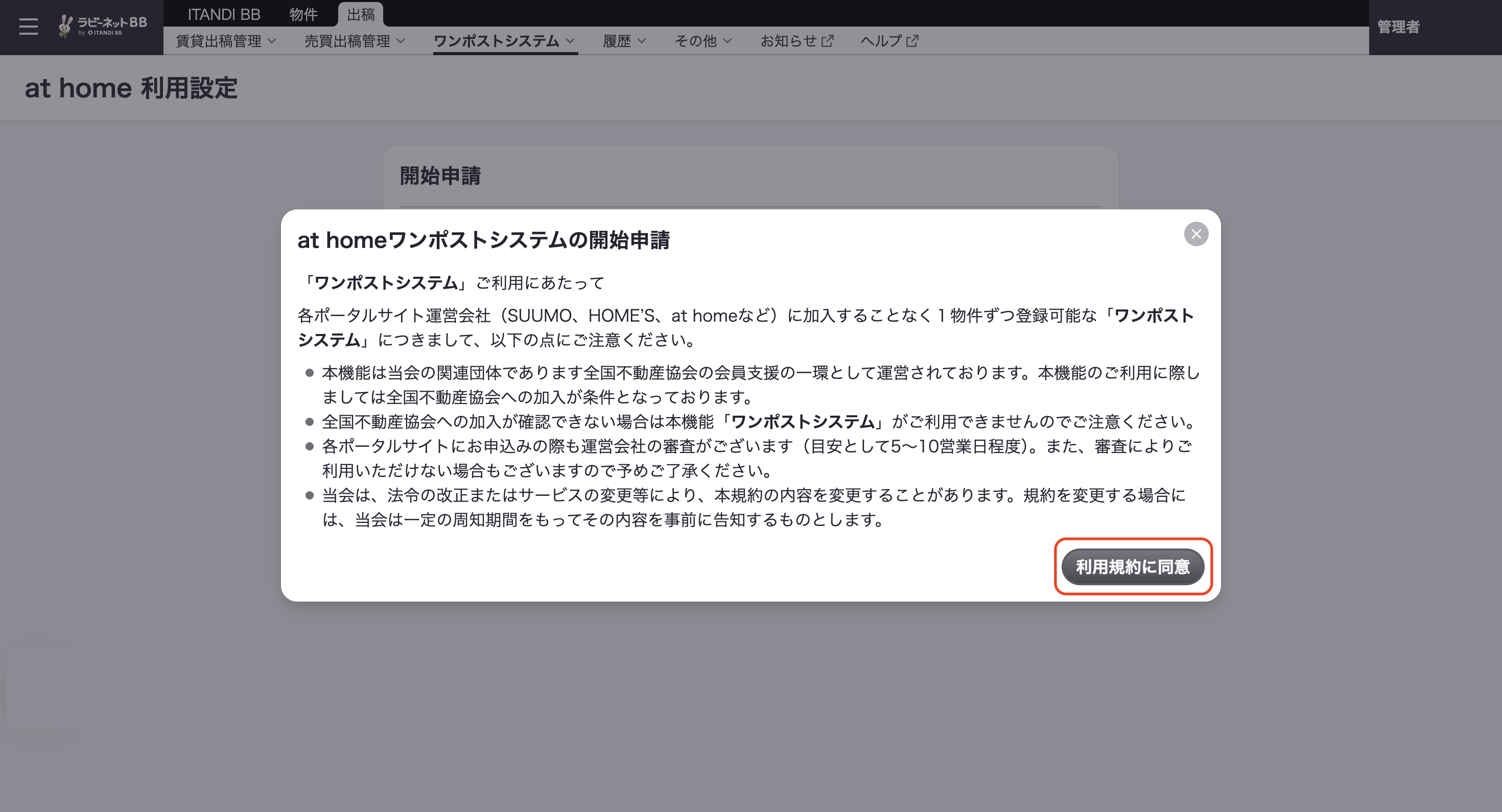Image resolution: width=1502 pixels, height=812 pixels.
Task: Click the 開始申請 section heading
Action: [440, 176]
